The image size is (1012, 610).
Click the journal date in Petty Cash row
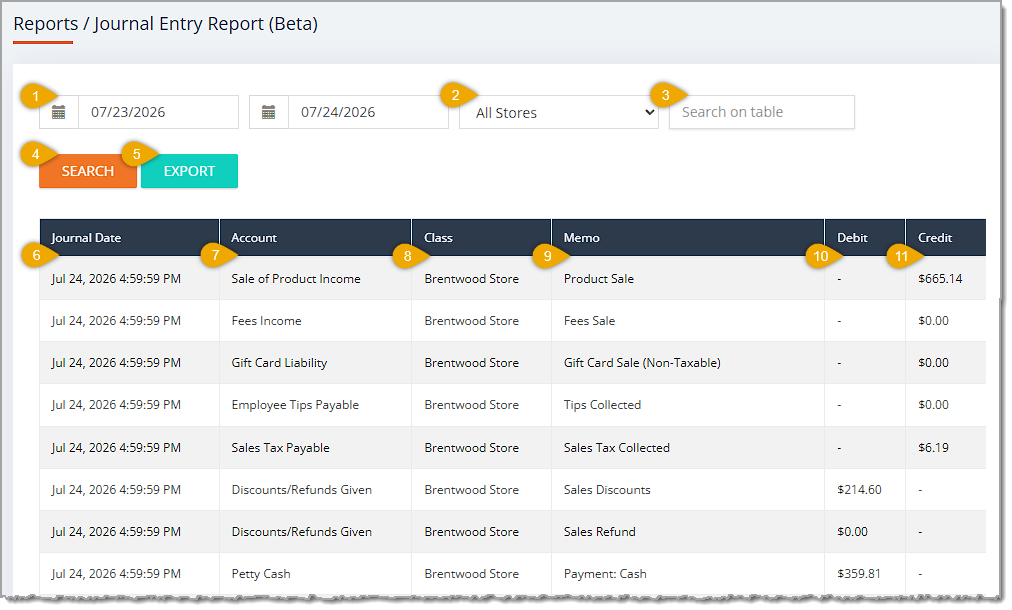pos(116,574)
